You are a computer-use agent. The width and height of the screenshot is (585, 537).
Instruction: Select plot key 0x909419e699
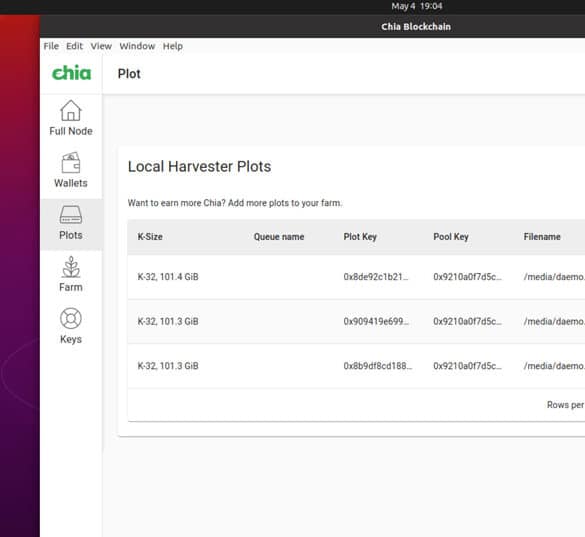point(376,321)
